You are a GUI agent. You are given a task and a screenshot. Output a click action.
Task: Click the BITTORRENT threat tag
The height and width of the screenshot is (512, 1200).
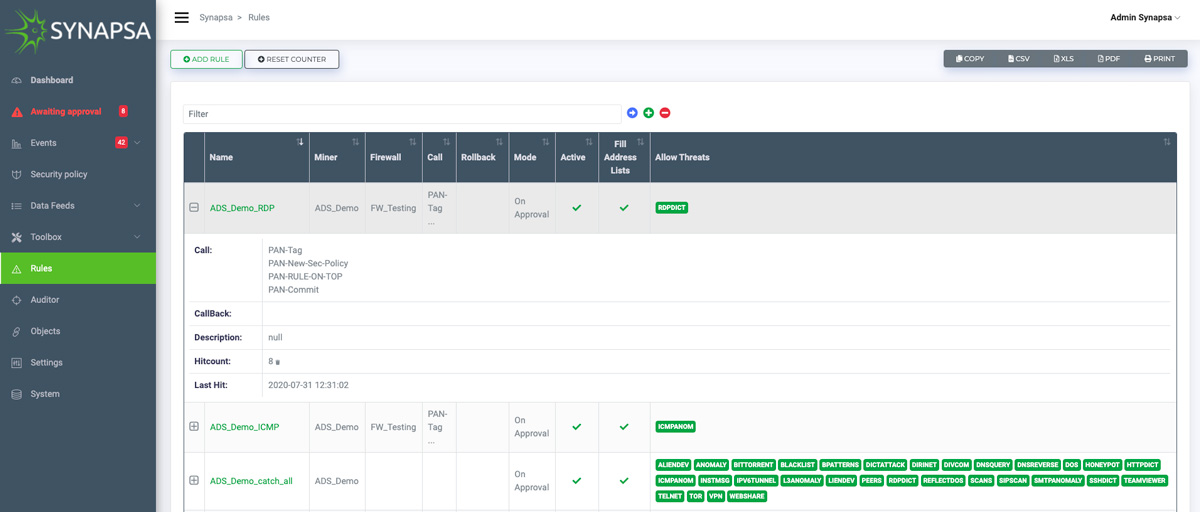[x=754, y=465]
